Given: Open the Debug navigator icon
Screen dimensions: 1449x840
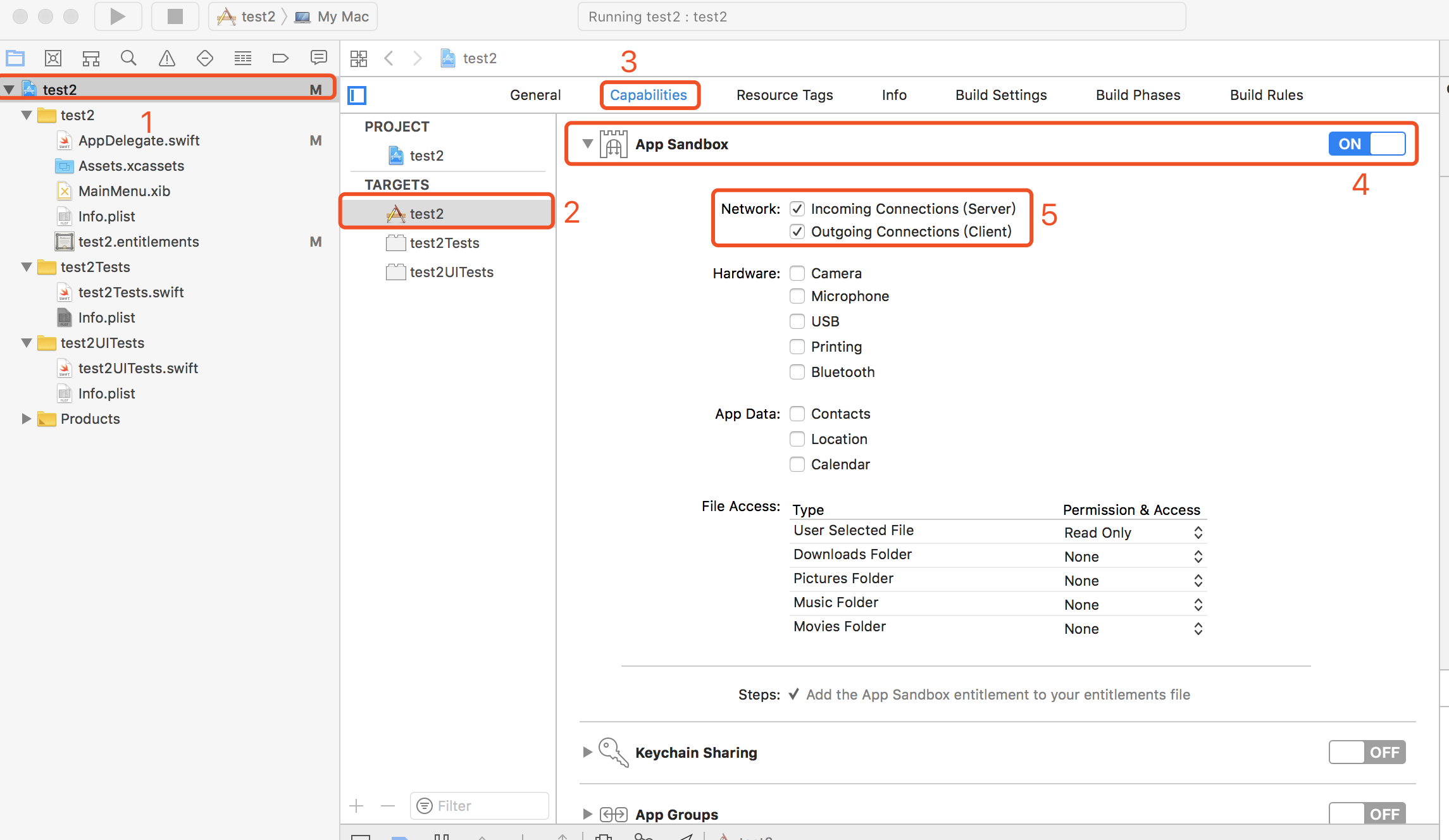Looking at the screenshot, I should click(x=243, y=58).
